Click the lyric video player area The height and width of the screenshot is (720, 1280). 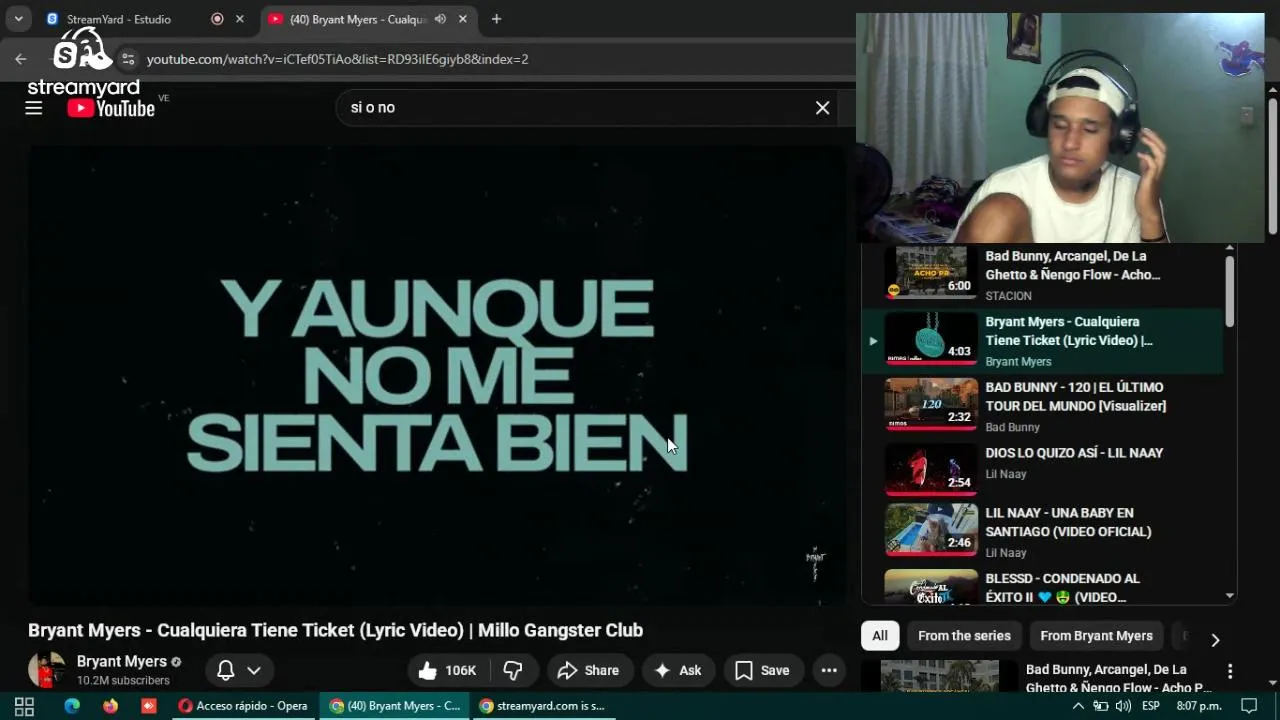click(437, 375)
